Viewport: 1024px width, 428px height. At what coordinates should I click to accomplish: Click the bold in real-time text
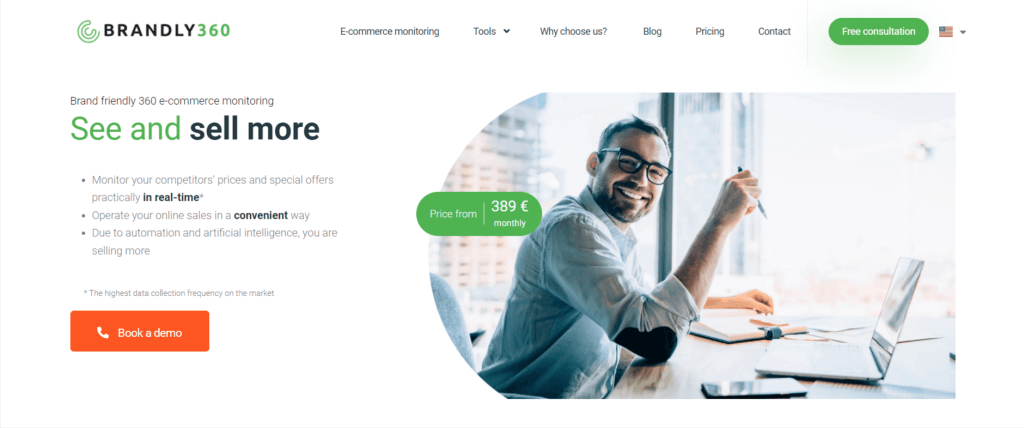coord(170,197)
